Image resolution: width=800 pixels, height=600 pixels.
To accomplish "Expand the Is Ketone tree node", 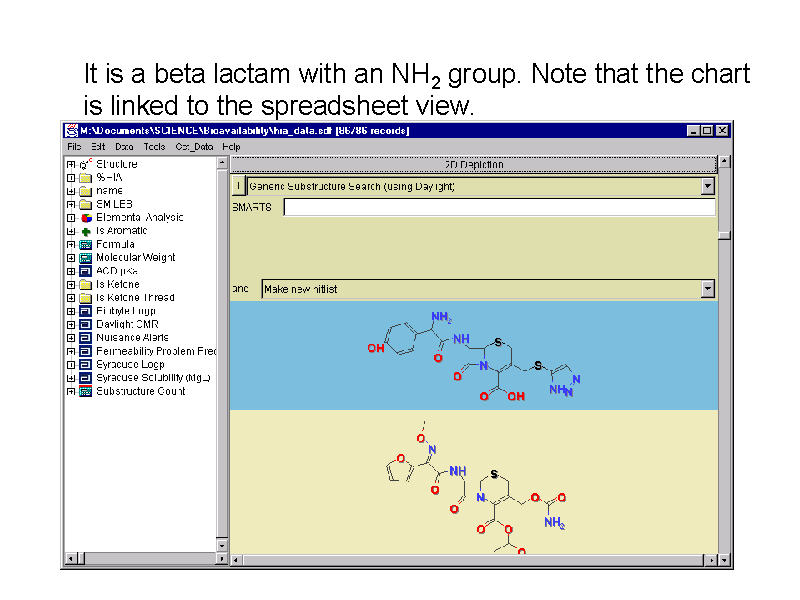I will pos(71,284).
